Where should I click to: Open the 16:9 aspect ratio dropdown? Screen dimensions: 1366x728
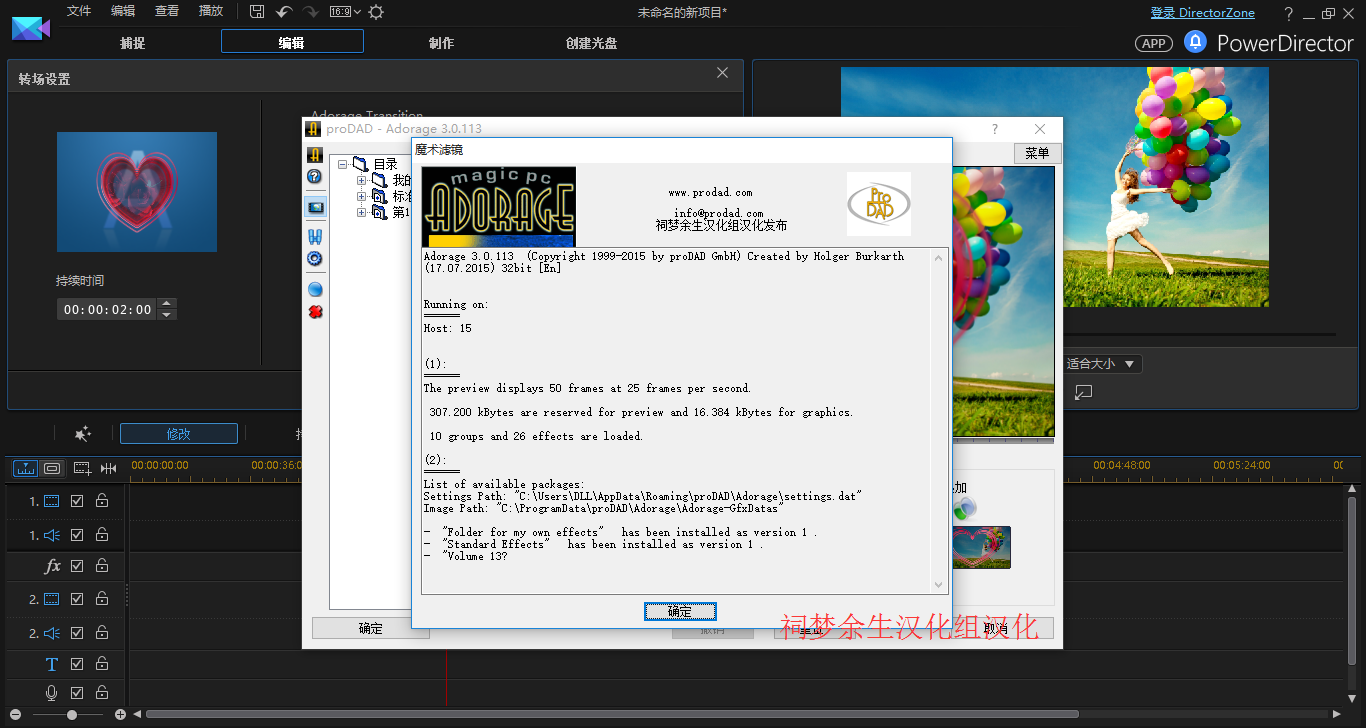tap(345, 12)
